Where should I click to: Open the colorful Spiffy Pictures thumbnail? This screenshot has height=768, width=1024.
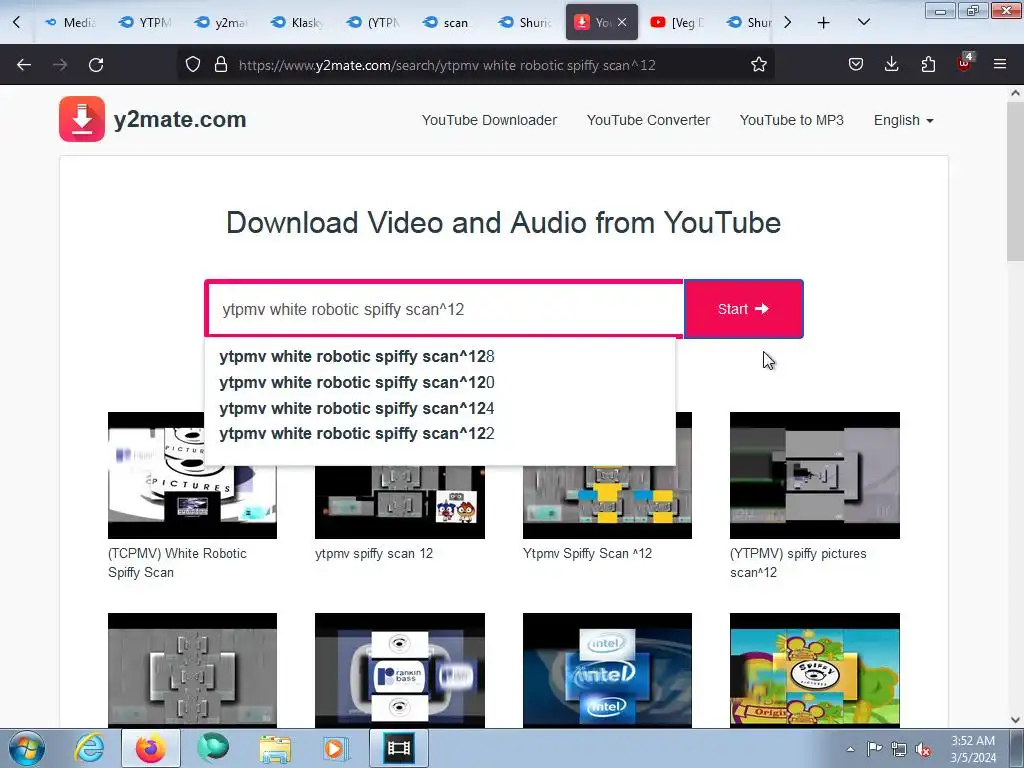tap(814, 670)
